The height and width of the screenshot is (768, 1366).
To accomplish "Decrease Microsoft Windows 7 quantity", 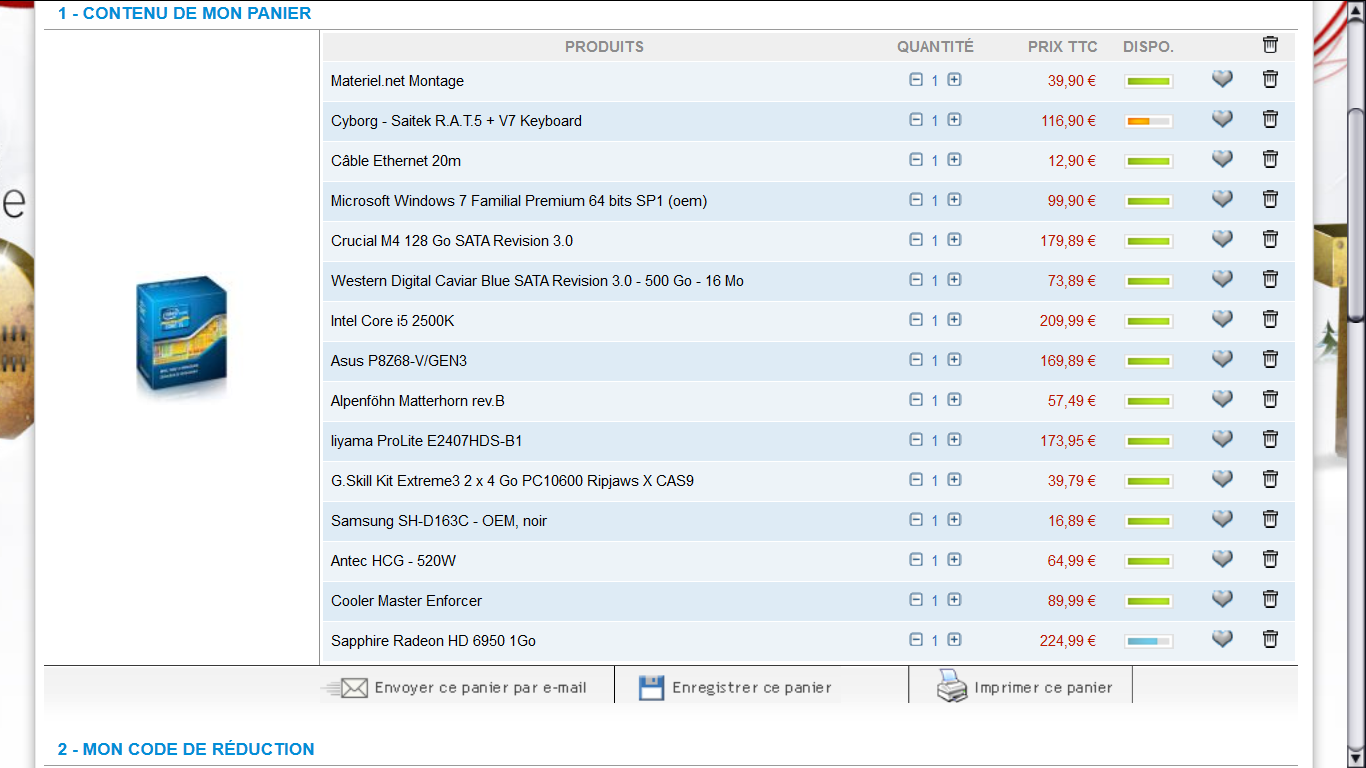I will [916, 199].
